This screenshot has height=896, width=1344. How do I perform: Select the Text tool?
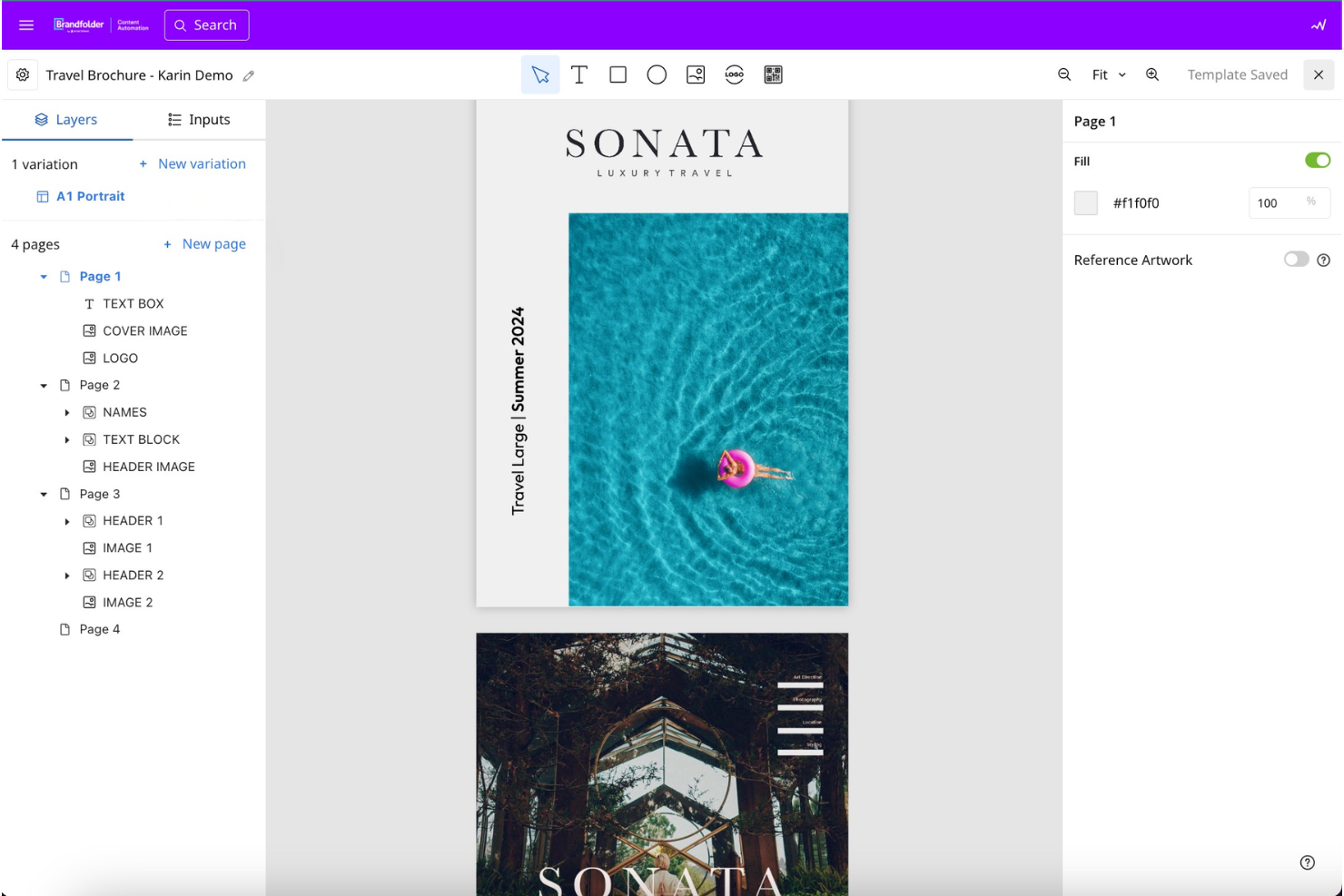pos(579,74)
